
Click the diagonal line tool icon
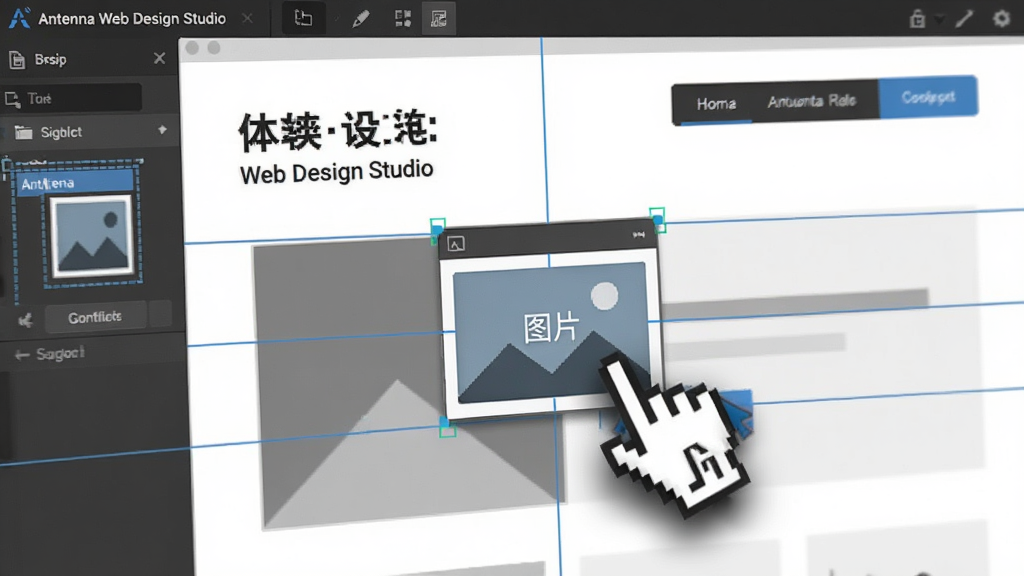[x=965, y=18]
